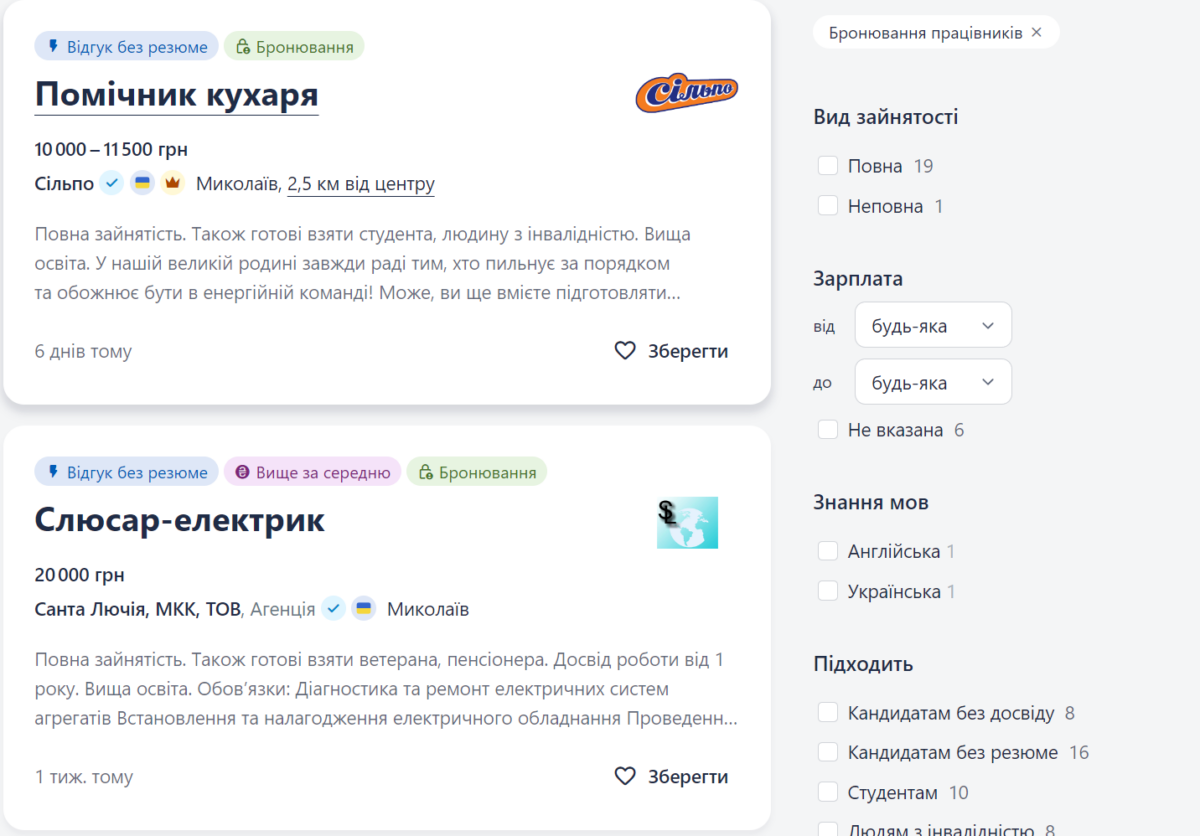The width and height of the screenshot is (1200, 836).
Task: Click the Санта Лючія globe logo
Action: coord(687,523)
